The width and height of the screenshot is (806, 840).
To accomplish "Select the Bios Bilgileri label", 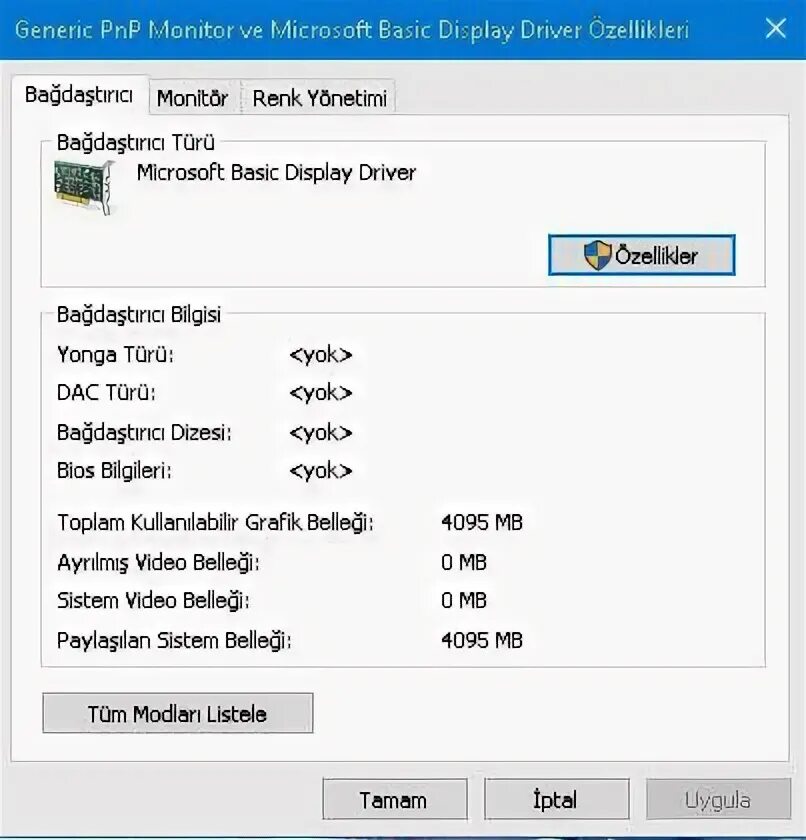I will pos(114,470).
